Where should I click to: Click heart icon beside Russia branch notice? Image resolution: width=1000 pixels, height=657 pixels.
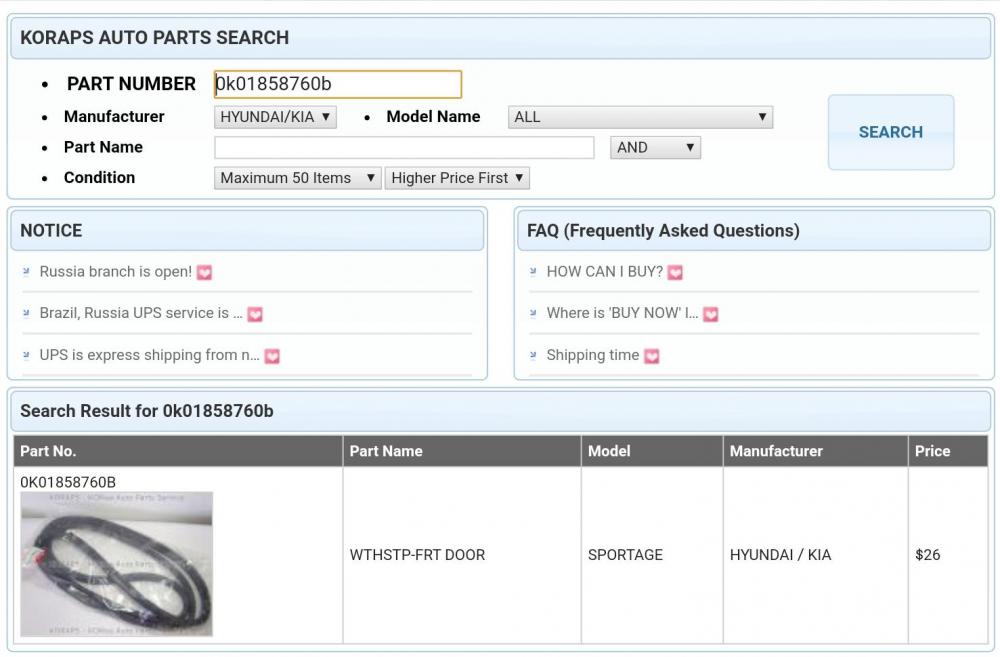pos(204,272)
